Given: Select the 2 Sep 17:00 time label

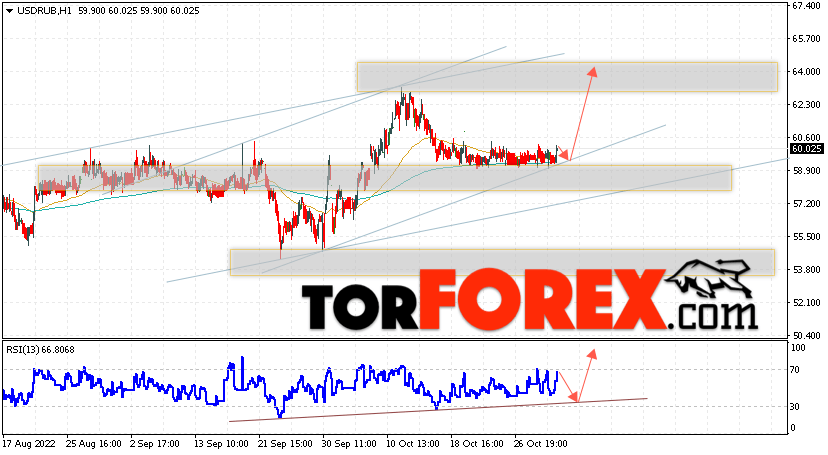Looking at the screenshot, I should point(155,444).
